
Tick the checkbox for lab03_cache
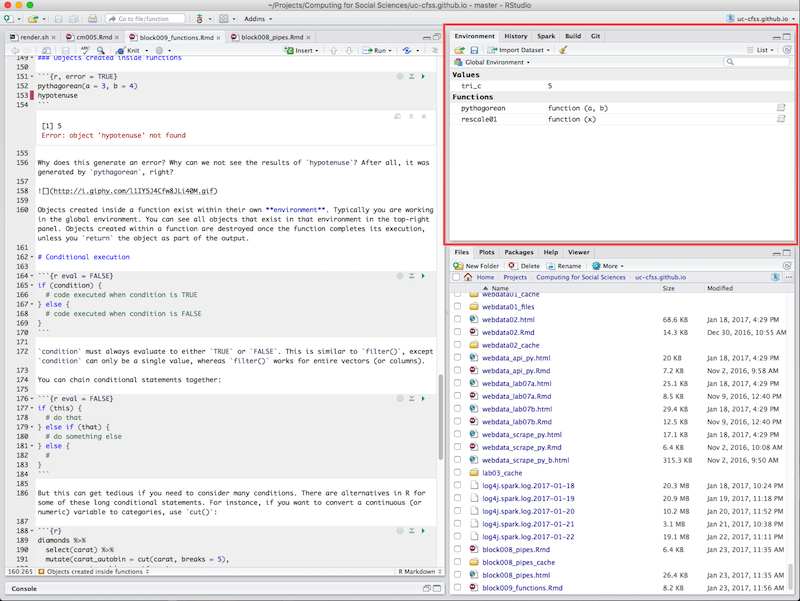[x=457, y=472]
